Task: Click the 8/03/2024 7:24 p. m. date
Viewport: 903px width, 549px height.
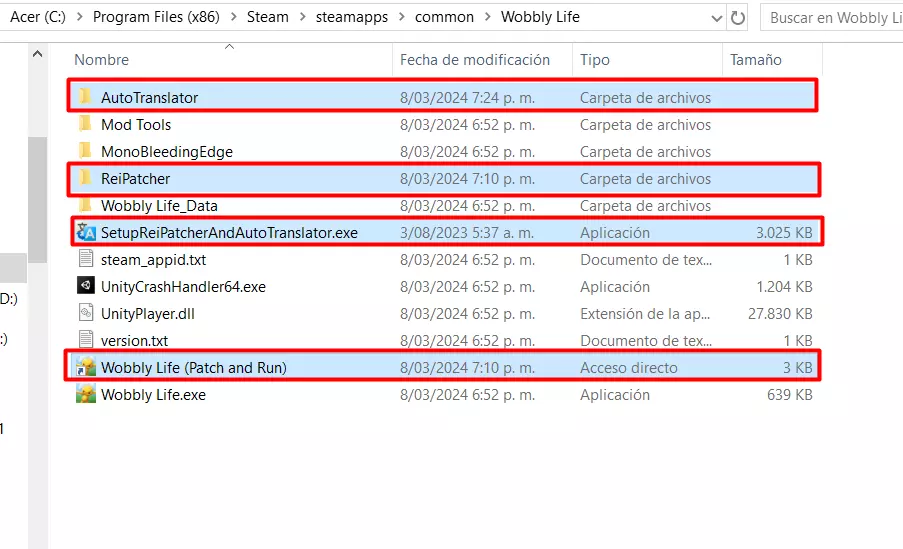Action: pos(467,97)
